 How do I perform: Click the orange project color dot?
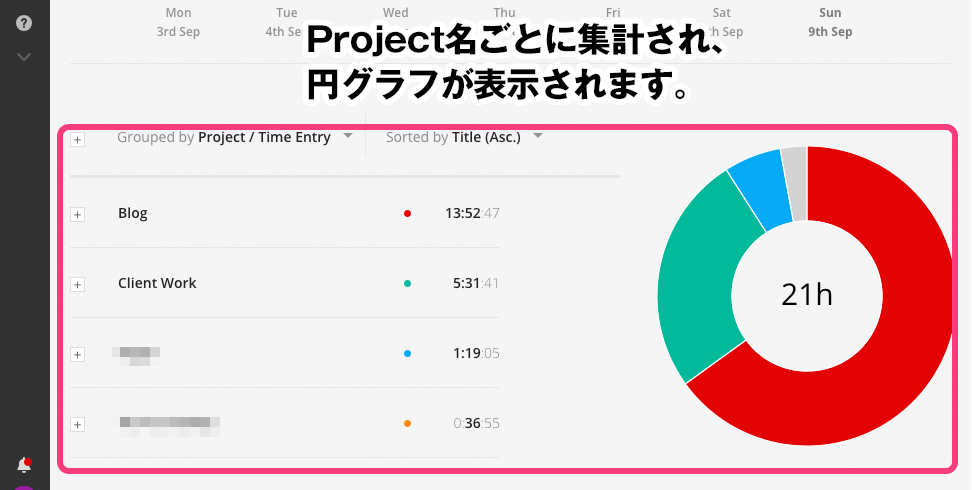coord(407,424)
